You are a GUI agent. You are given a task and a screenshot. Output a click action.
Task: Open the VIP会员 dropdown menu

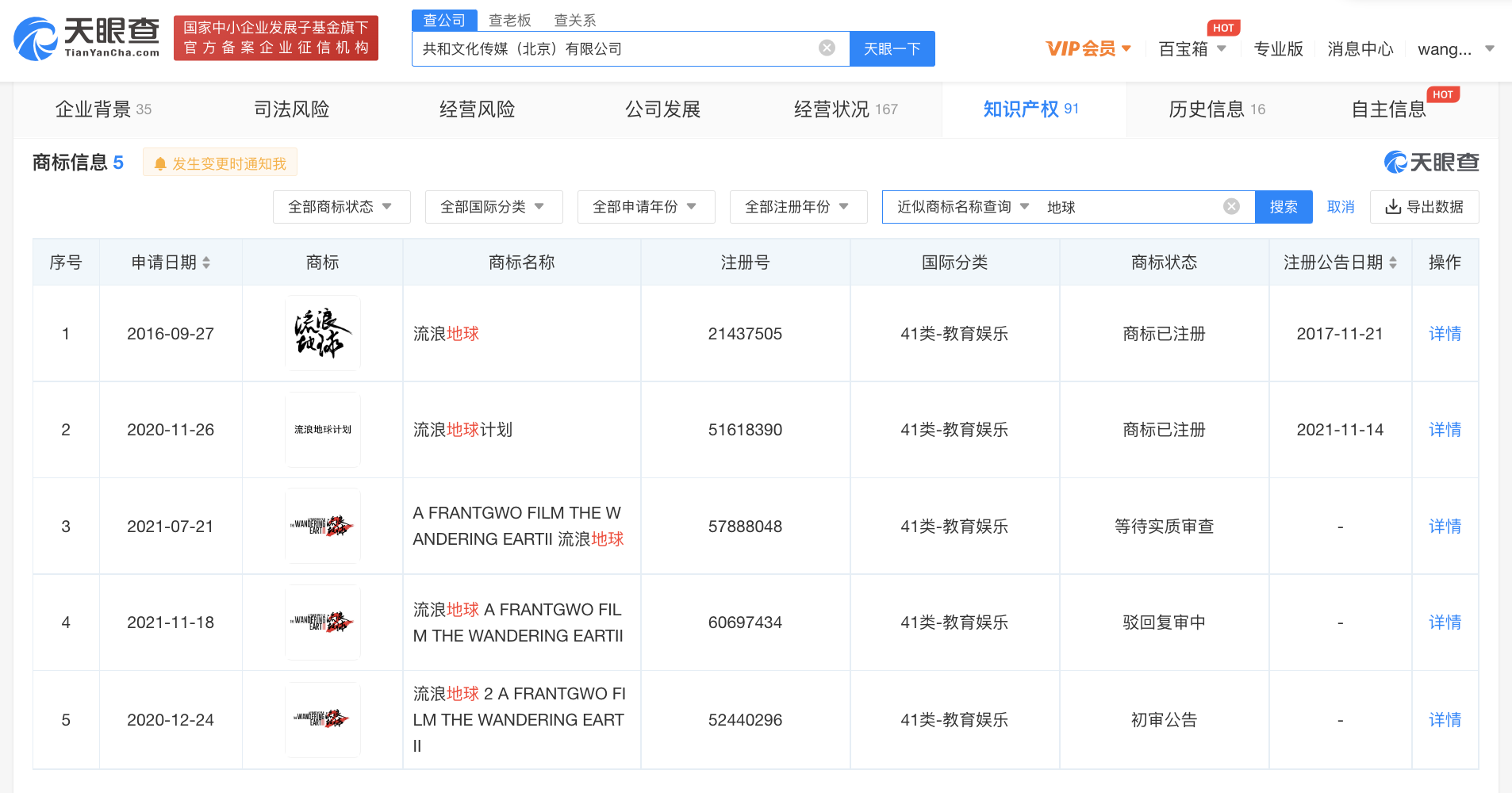click(x=1088, y=49)
